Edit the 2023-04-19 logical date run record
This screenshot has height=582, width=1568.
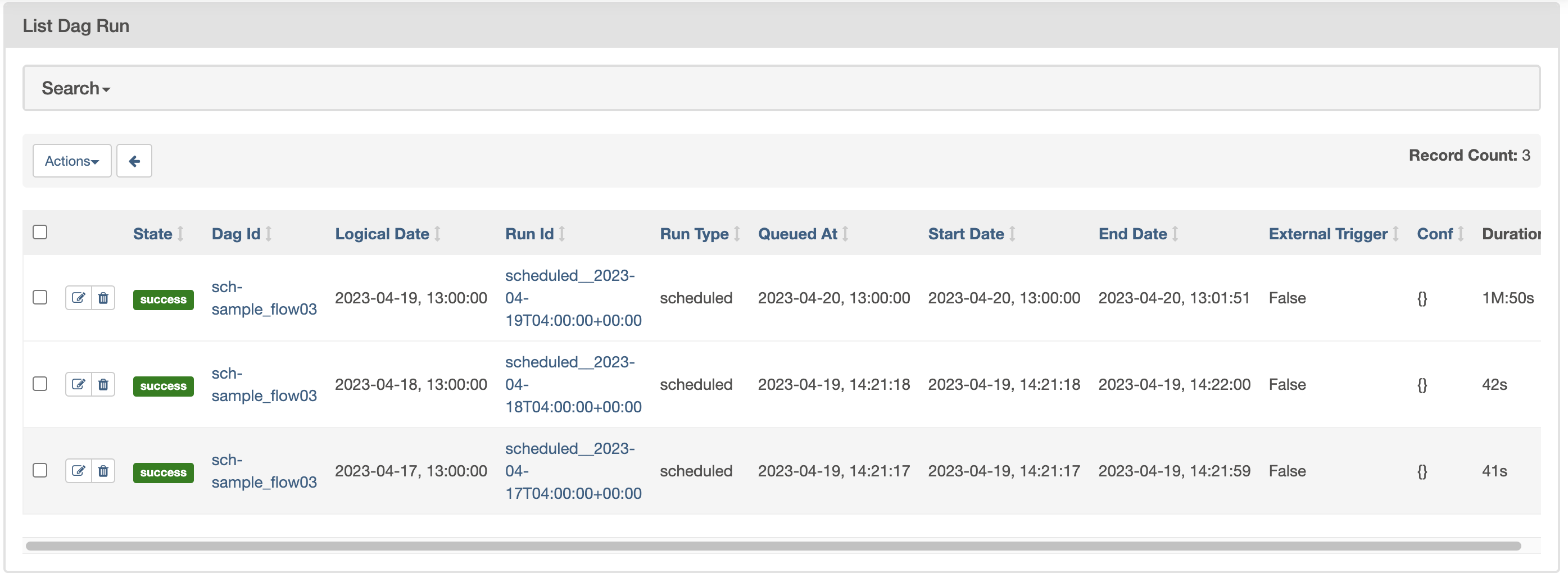point(79,298)
